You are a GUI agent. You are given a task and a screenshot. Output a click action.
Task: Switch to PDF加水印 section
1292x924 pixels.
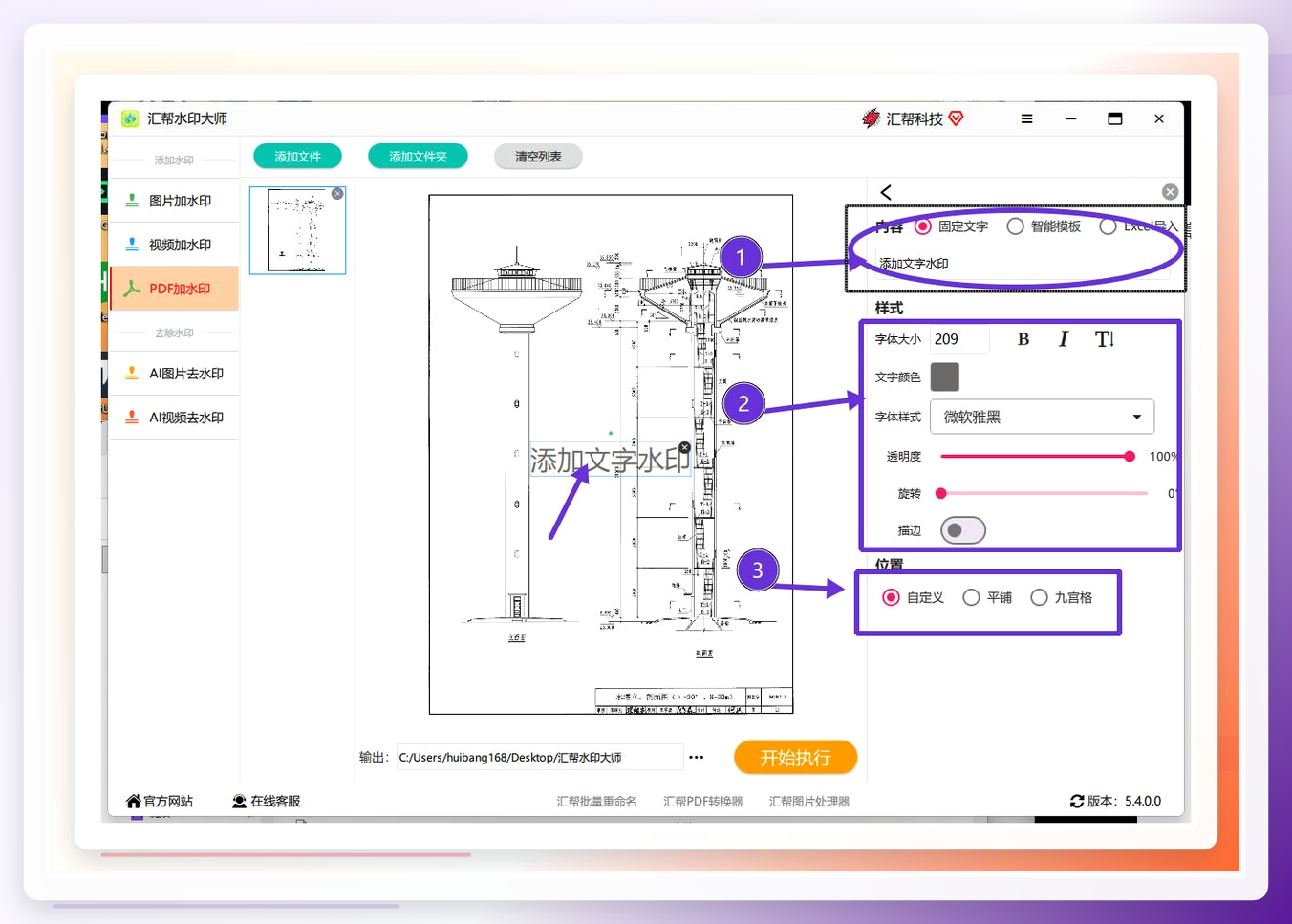[174, 289]
